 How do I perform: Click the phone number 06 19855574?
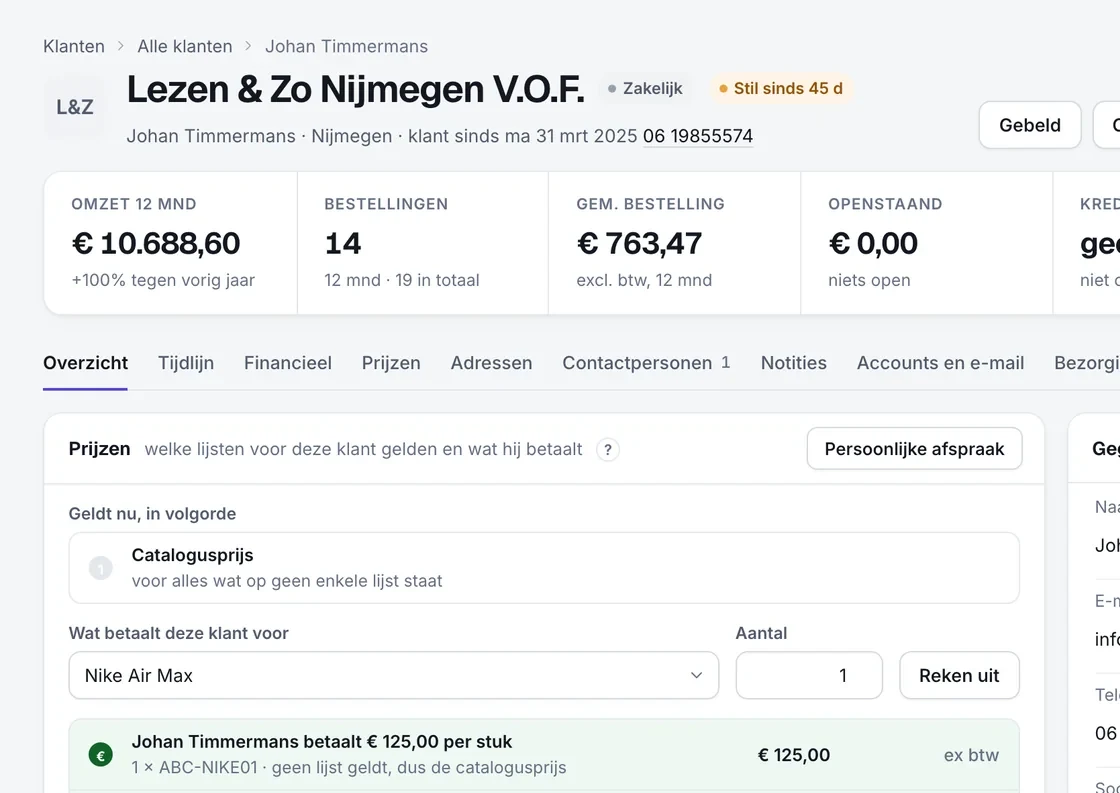[698, 136]
